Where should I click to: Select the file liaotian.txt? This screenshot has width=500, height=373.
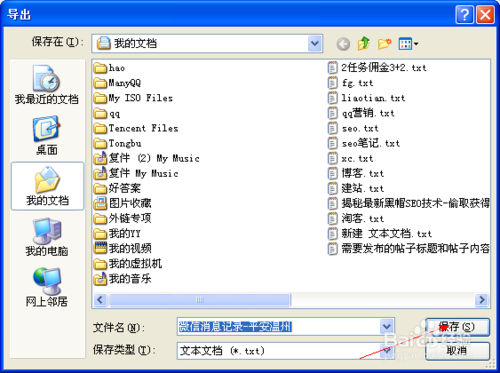366,98
